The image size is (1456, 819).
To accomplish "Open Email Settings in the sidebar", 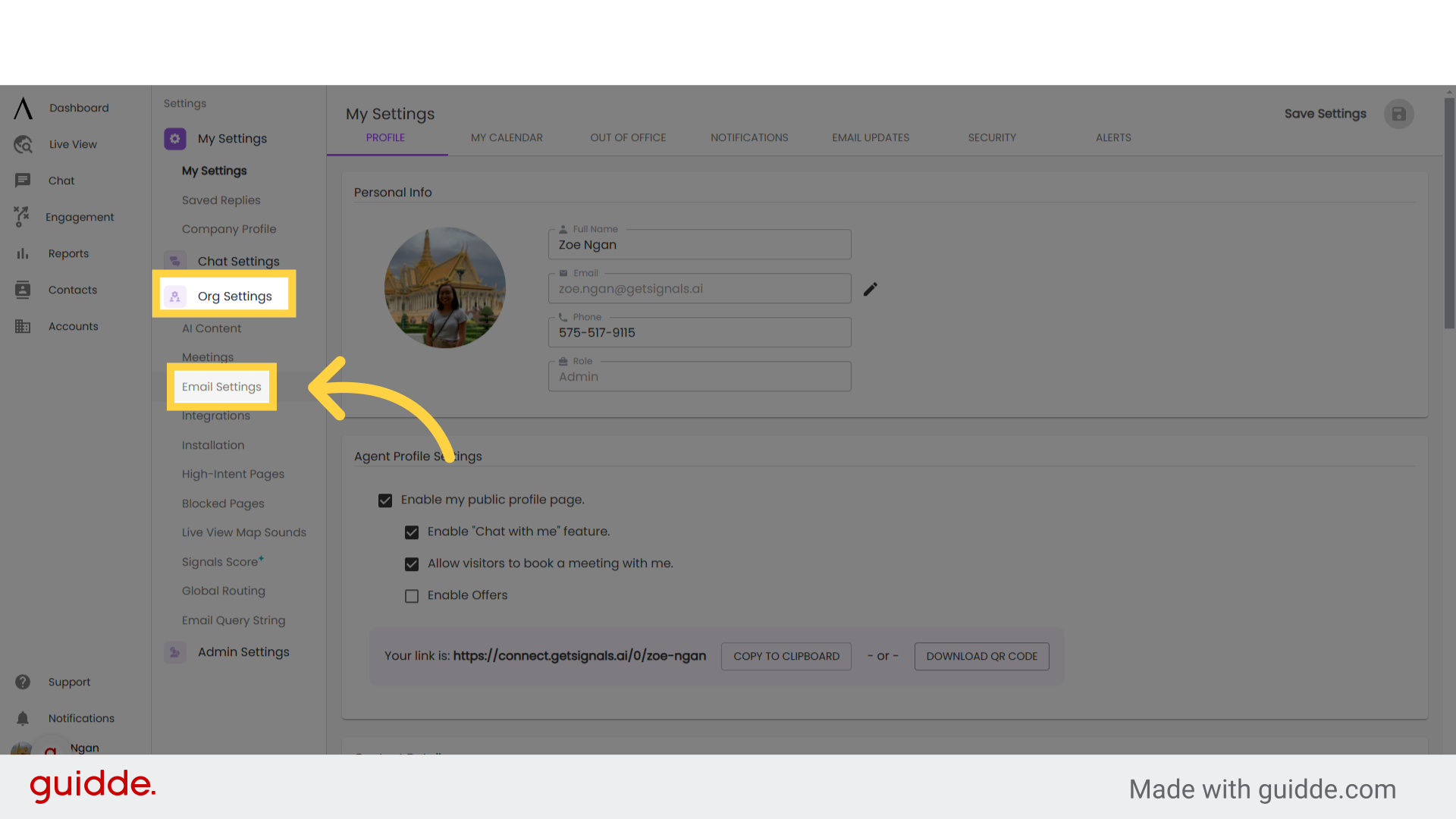I will pyautogui.click(x=221, y=387).
